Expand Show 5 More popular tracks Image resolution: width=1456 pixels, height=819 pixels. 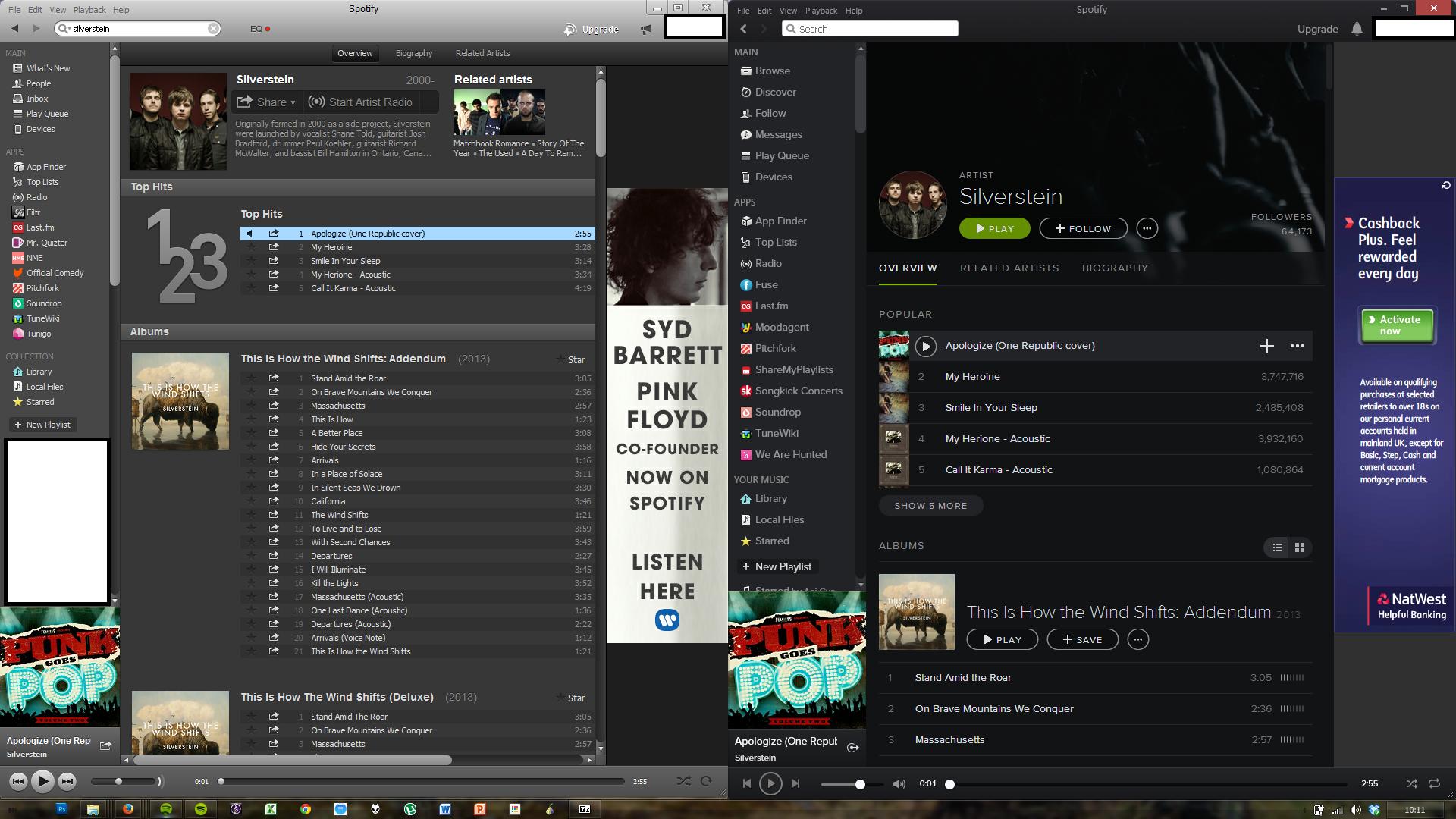(930, 506)
